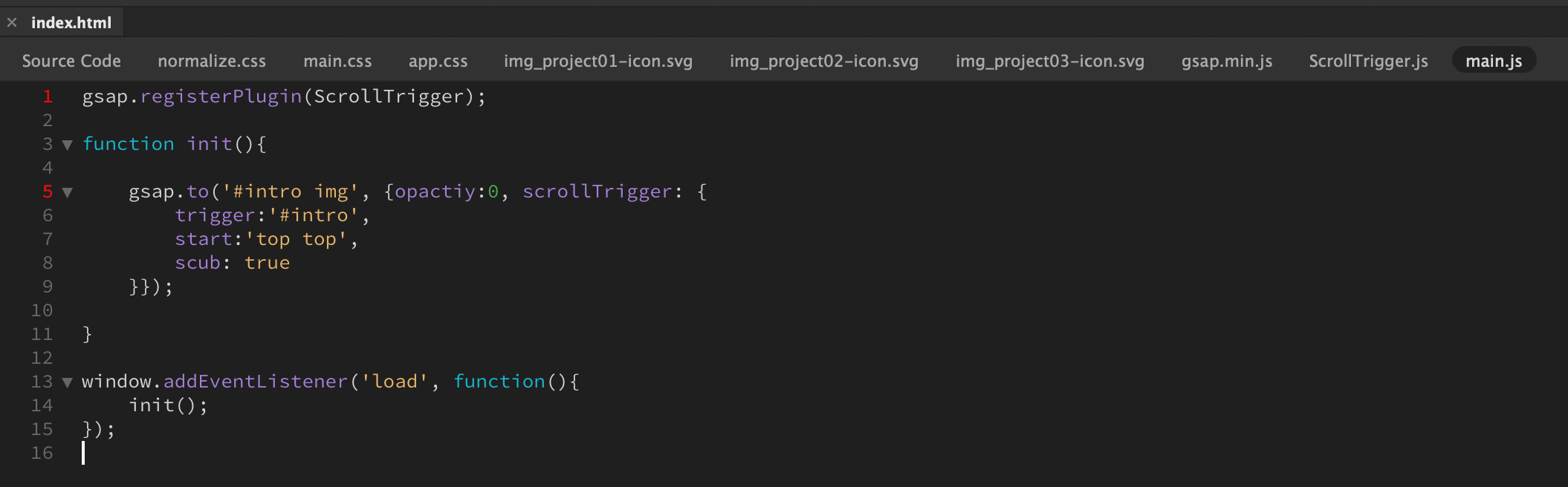Image resolution: width=1568 pixels, height=487 pixels.
Task: Collapse the load event listener fold
Action: pos(68,382)
